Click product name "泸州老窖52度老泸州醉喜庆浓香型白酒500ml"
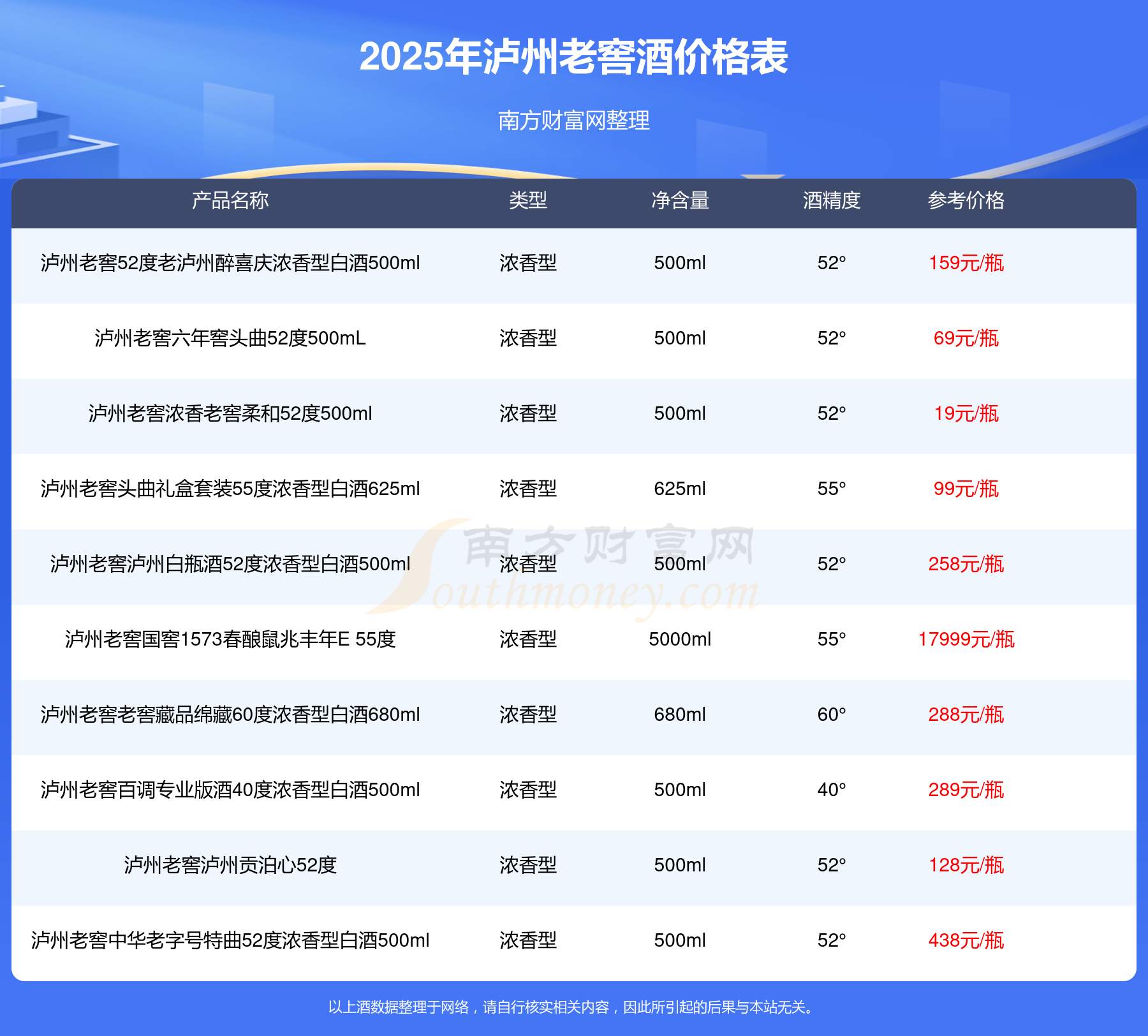The height and width of the screenshot is (1036, 1148). (230, 263)
